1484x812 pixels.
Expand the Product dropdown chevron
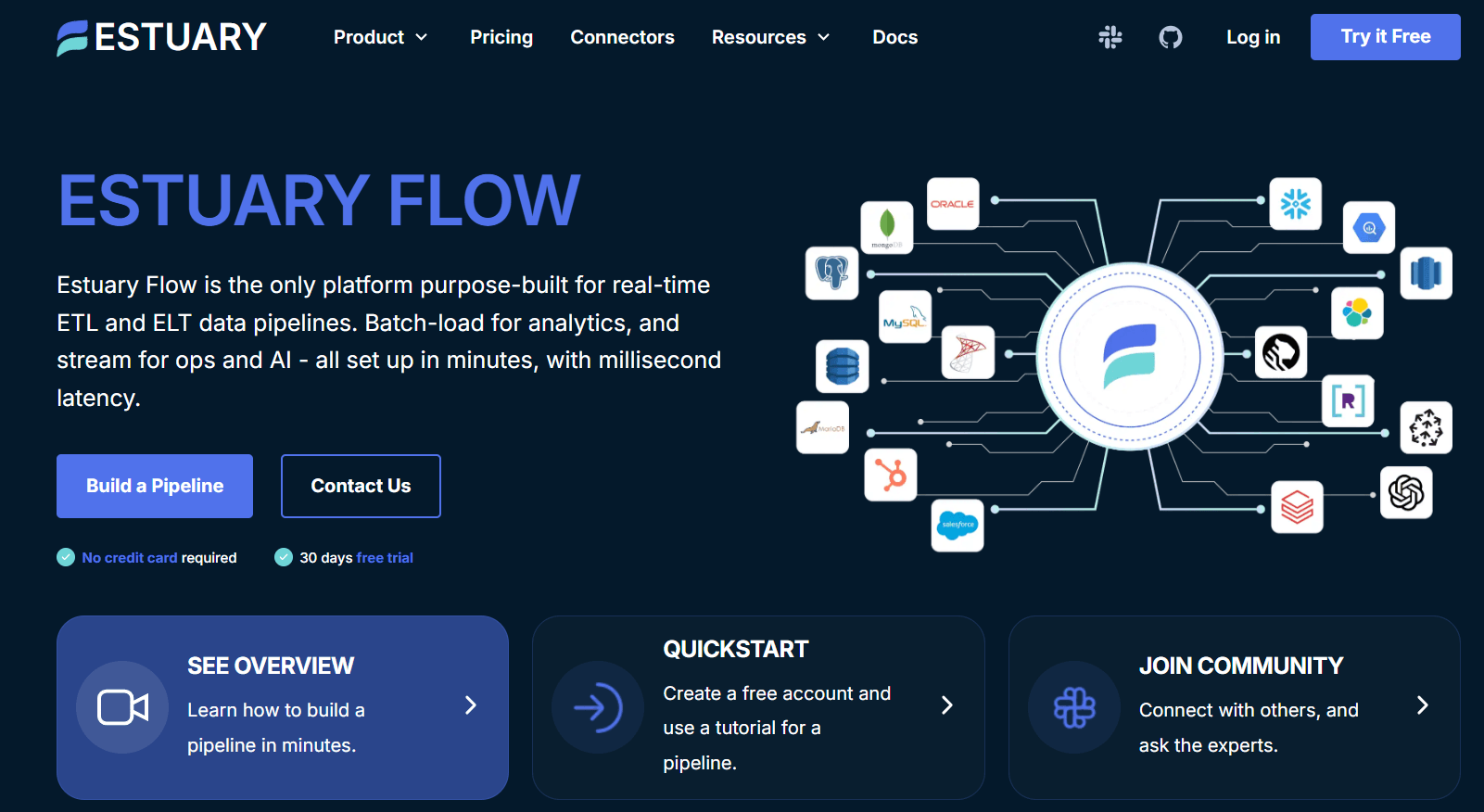[422, 37]
